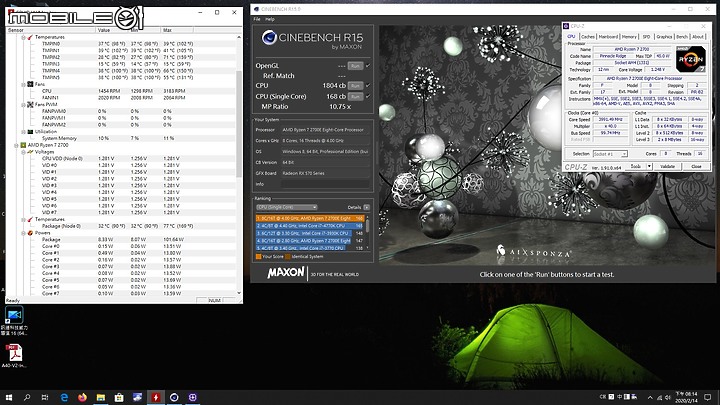The height and width of the screenshot is (405, 720).
Task: Run the OpenGL benchmark
Action: (x=355, y=66)
